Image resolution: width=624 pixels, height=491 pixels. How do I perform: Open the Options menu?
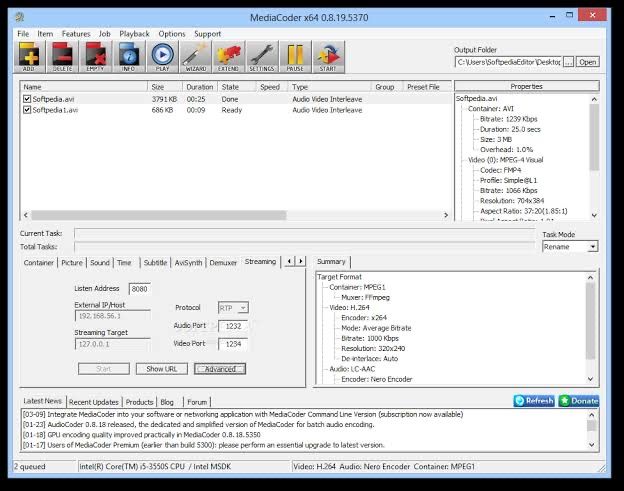pos(172,34)
